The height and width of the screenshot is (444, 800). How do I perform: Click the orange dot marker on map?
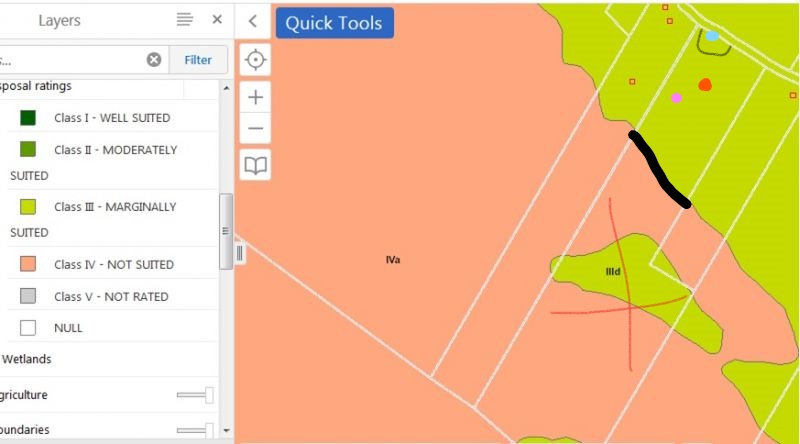(705, 85)
